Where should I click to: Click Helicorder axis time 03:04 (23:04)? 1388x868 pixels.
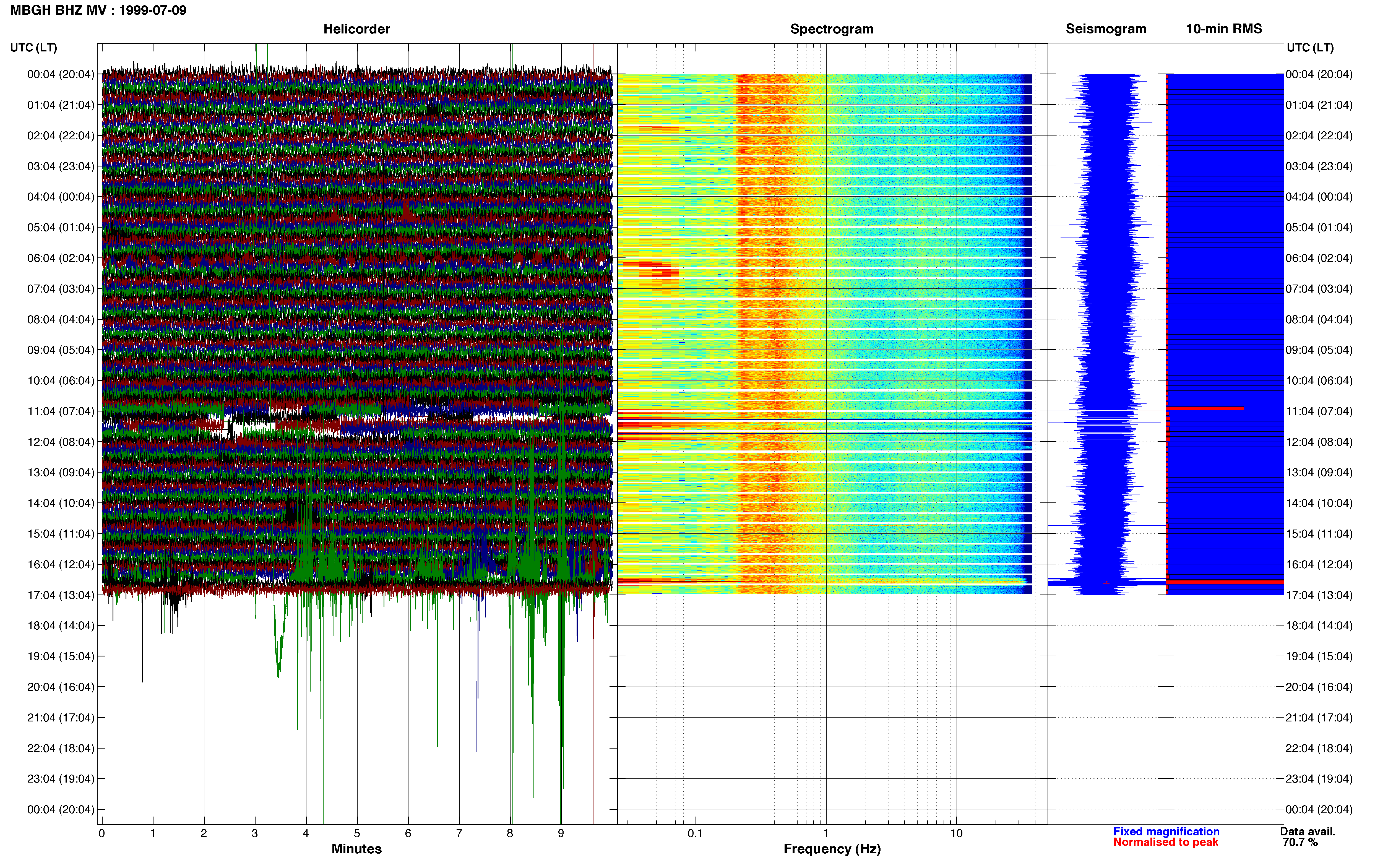coord(61,166)
